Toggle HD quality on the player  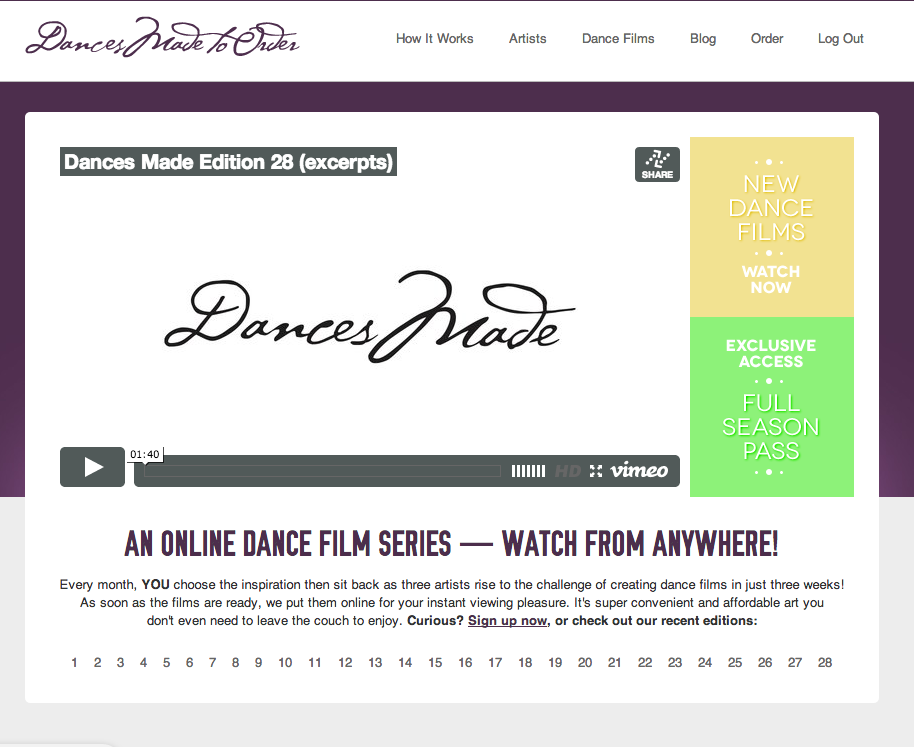568,471
